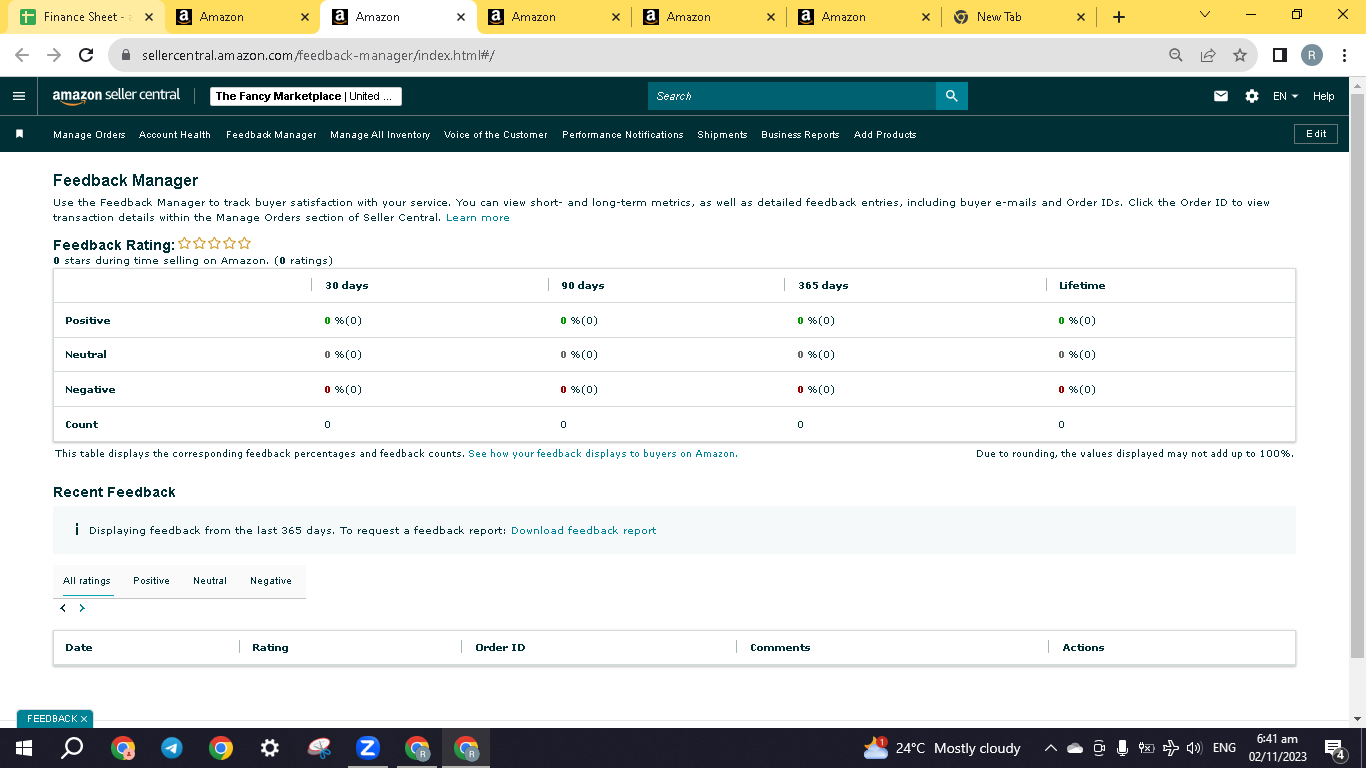
Task: Open the Chrome three-dot menu
Action: [1345, 55]
